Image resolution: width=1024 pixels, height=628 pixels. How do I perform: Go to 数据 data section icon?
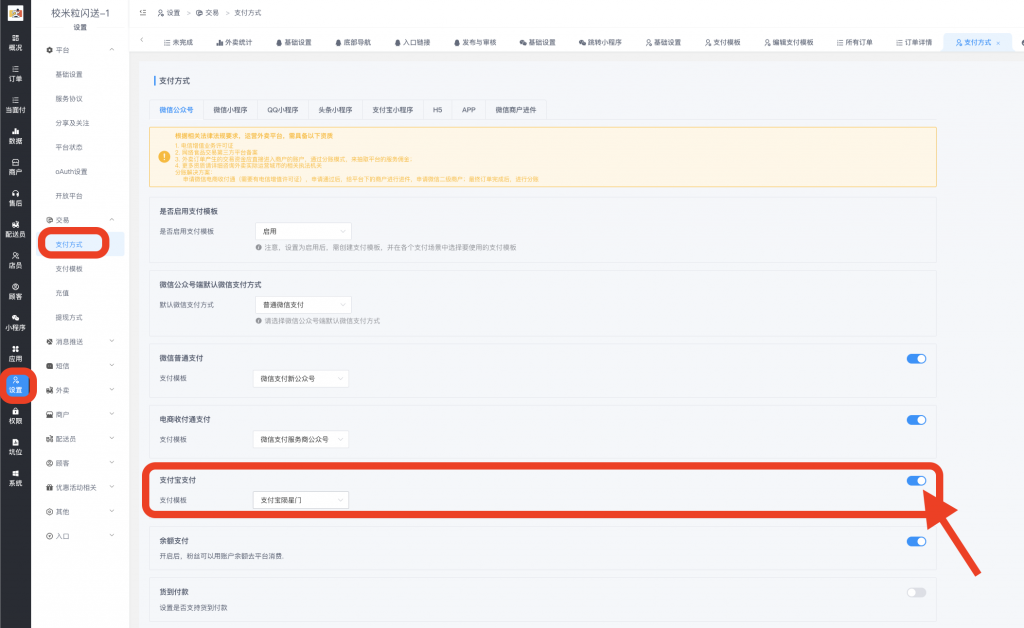[15, 135]
